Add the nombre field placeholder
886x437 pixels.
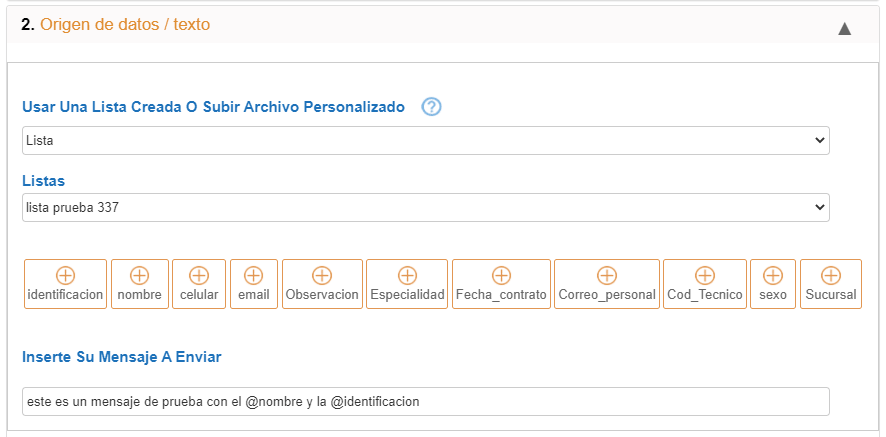140,284
